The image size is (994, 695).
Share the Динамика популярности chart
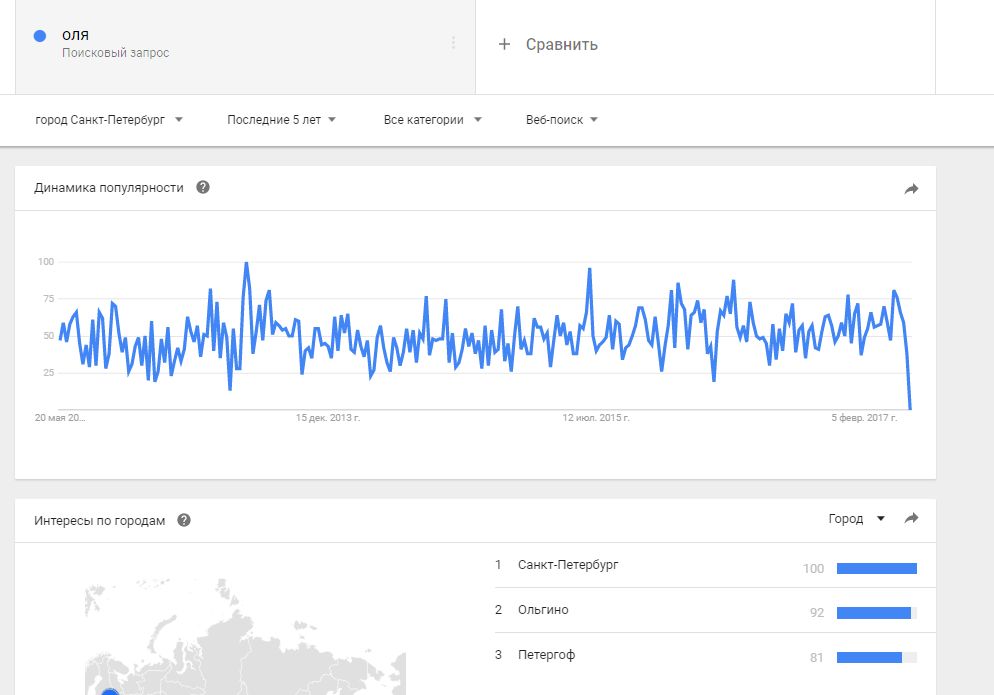coord(911,188)
